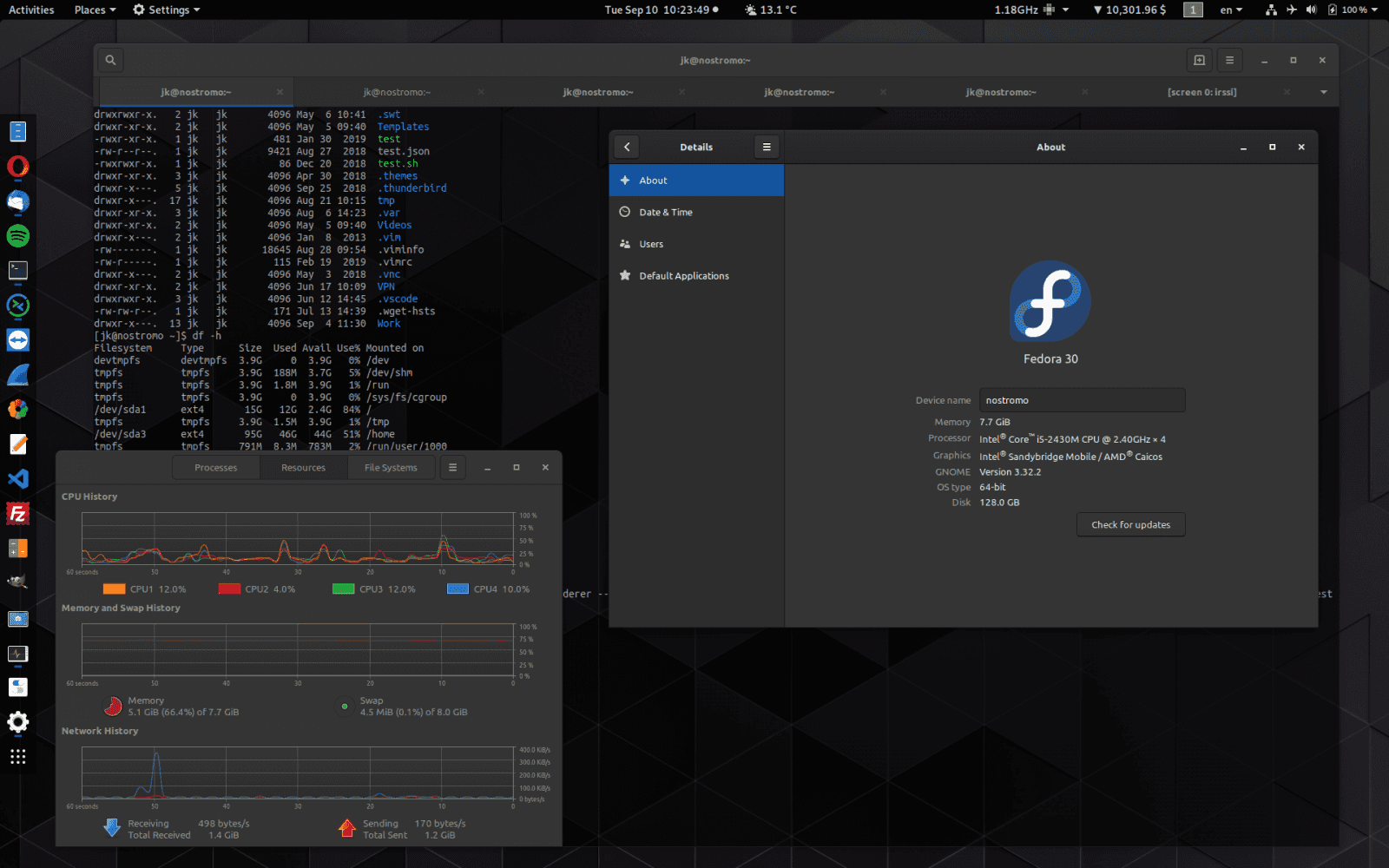Show all applications via the grid icon
Image resolution: width=1389 pixels, height=868 pixels.
tap(17, 757)
